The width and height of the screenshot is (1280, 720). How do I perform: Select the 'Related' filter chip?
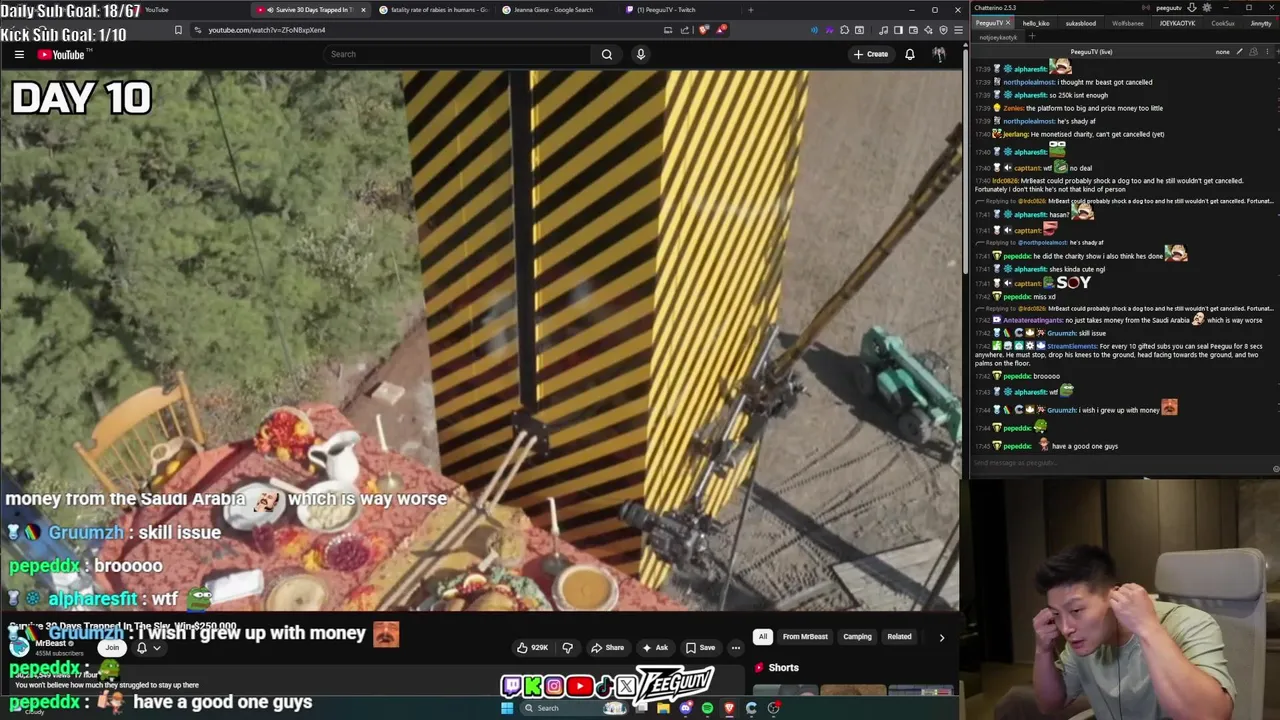[x=899, y=637]
